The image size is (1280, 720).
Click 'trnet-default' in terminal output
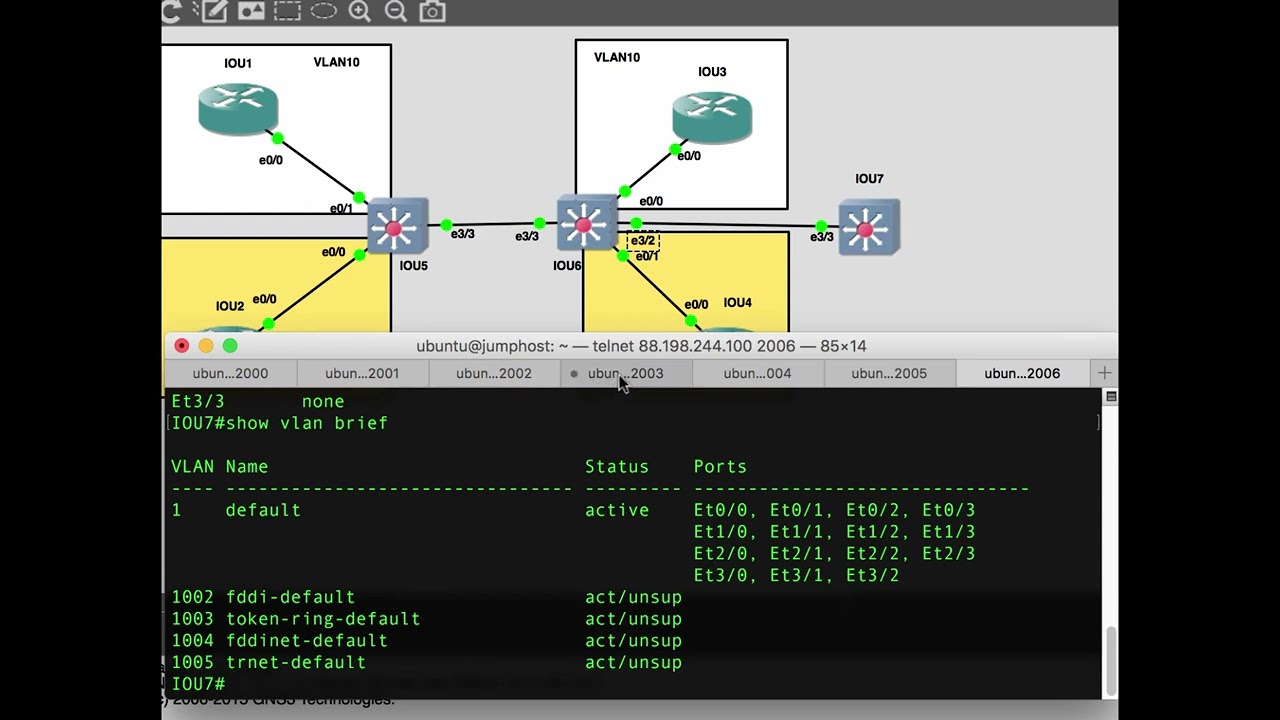coord(296,663)
